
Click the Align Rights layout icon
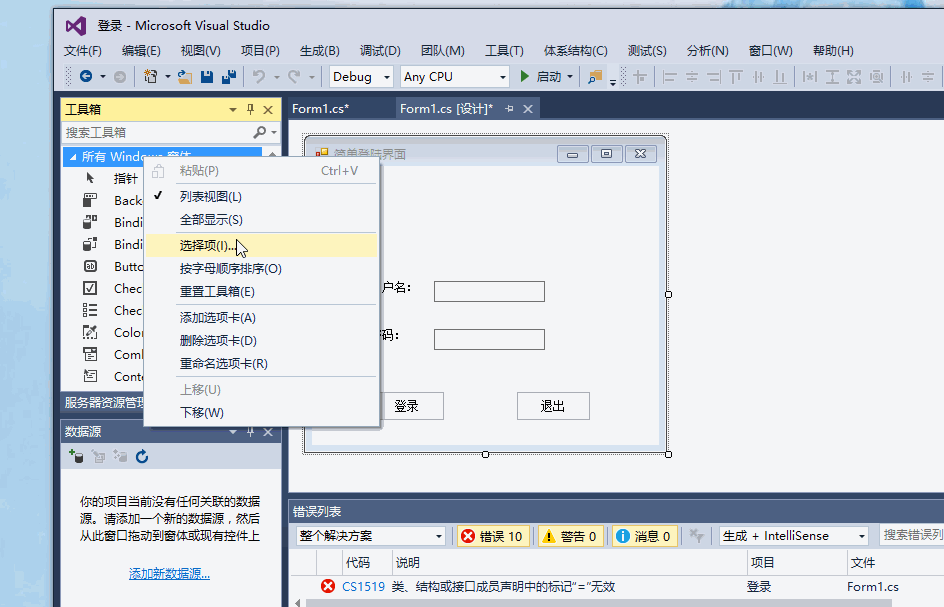[713, 76]
